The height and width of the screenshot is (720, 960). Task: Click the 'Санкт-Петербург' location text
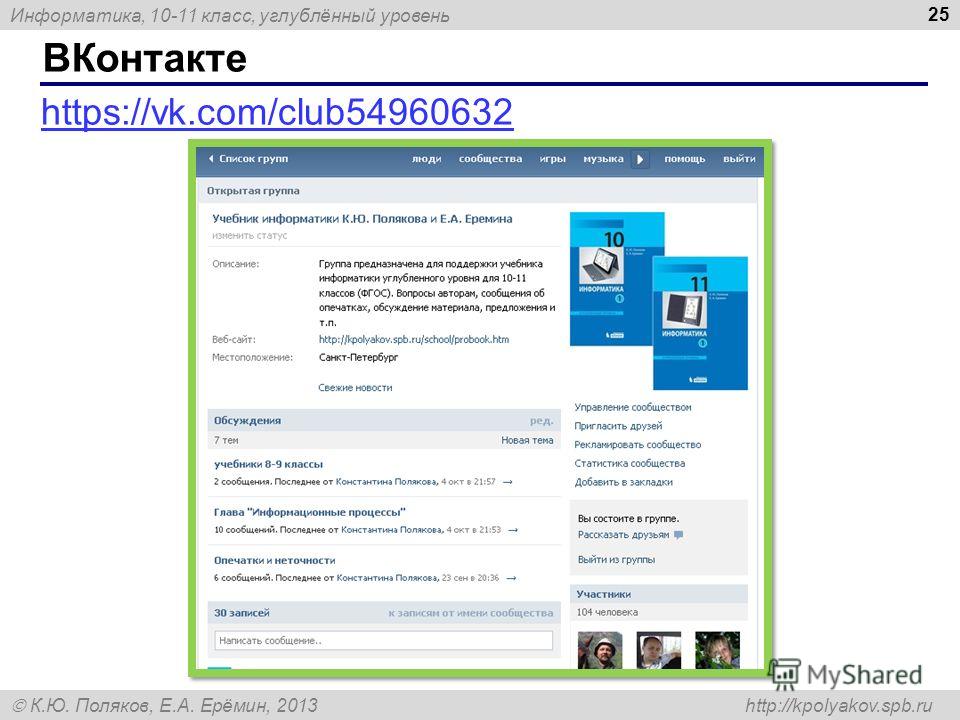(359, 358)
